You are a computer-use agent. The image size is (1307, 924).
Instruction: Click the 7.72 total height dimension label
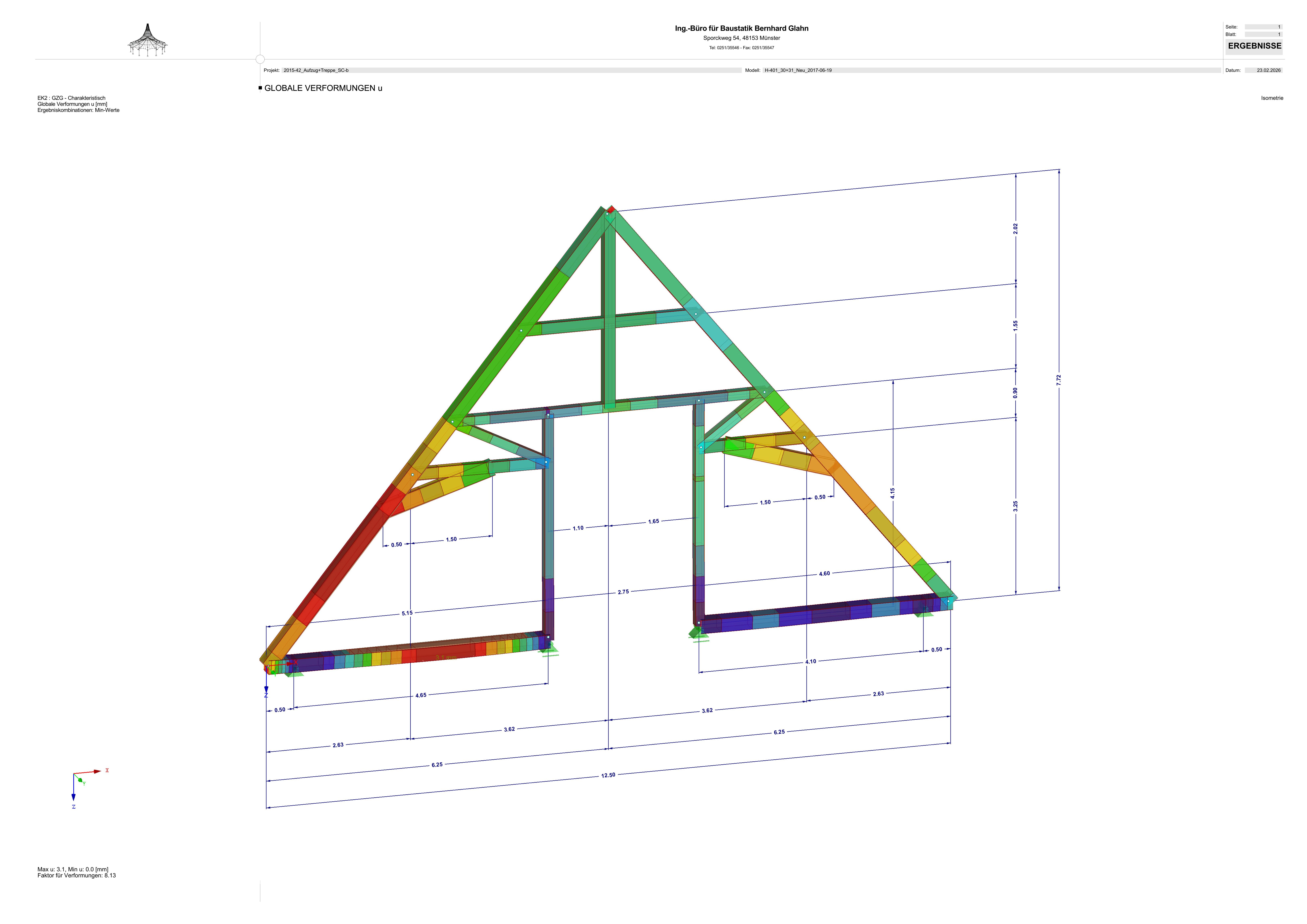[1059, 380]
